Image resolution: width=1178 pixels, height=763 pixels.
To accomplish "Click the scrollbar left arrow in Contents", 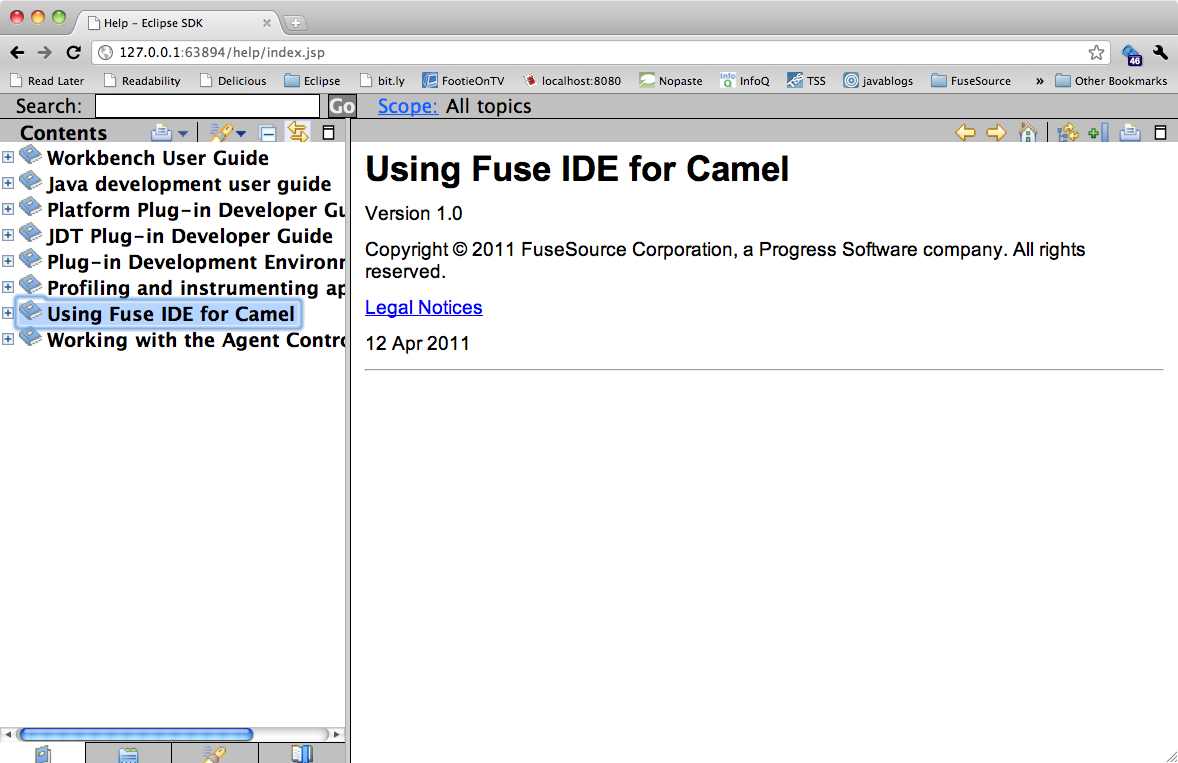I will coord(7,734).
